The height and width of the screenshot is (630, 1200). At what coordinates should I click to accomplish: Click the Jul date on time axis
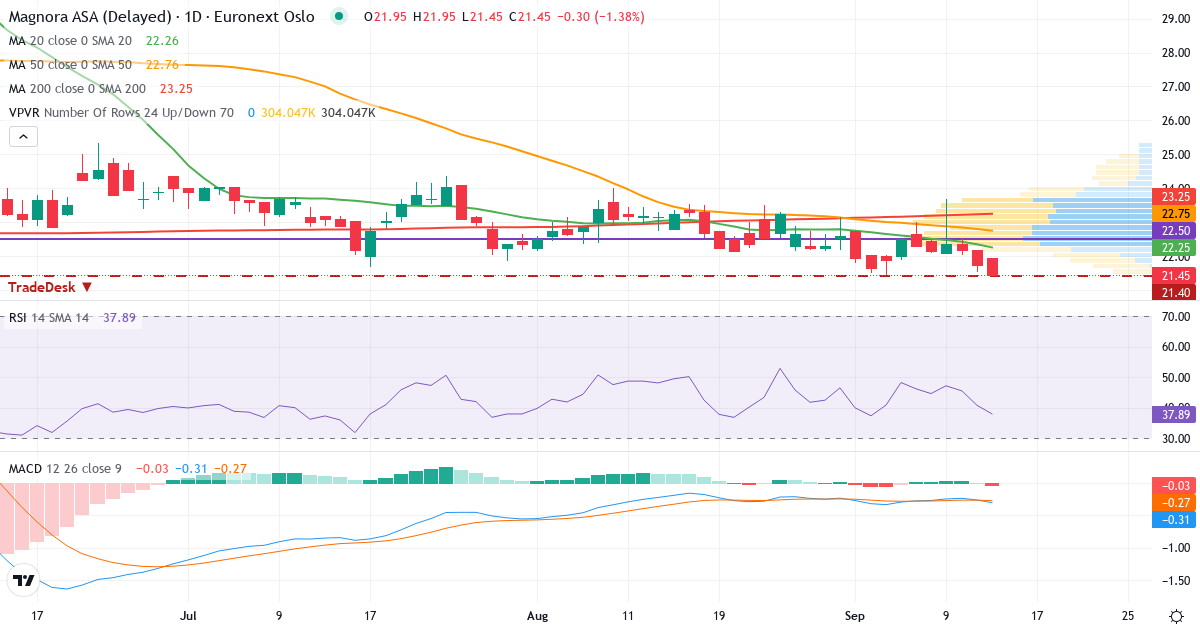pyautogui.click(x=189, y=614)
